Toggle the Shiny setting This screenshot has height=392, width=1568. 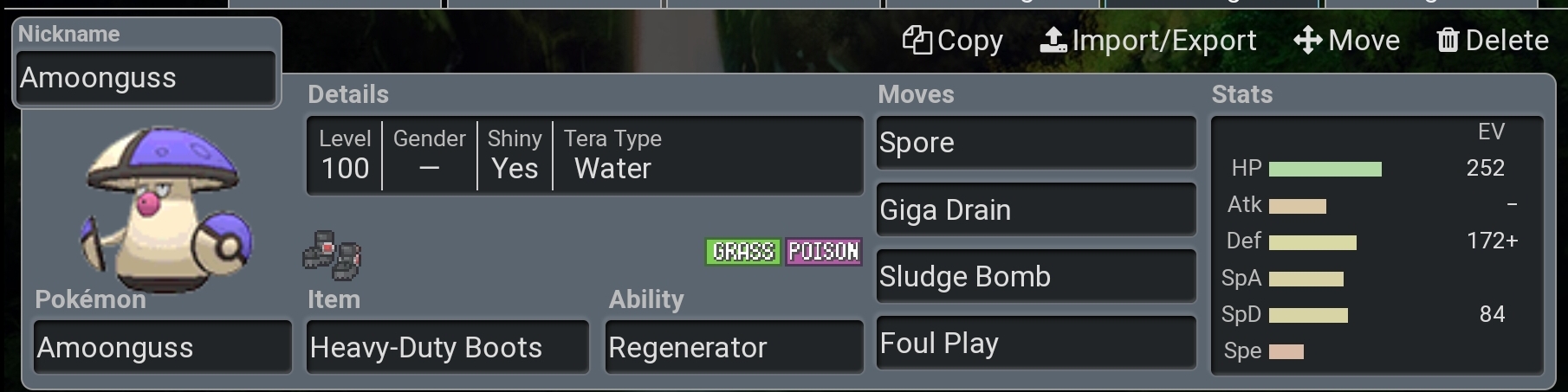click(x=515, y=156)
